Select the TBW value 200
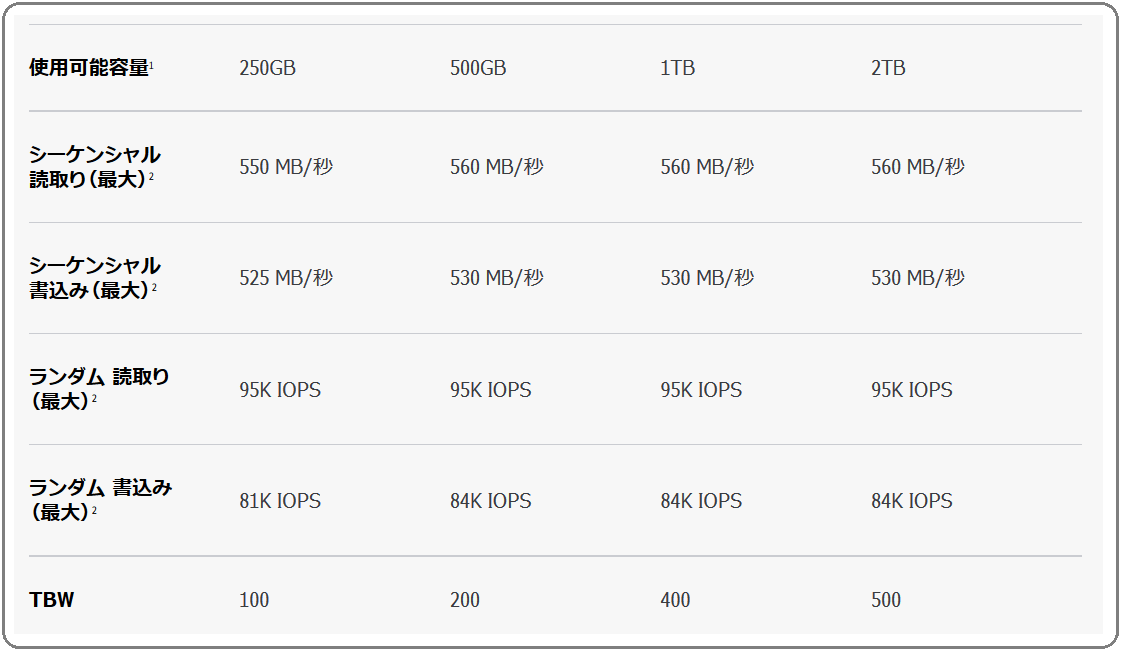 click(465, 600)
